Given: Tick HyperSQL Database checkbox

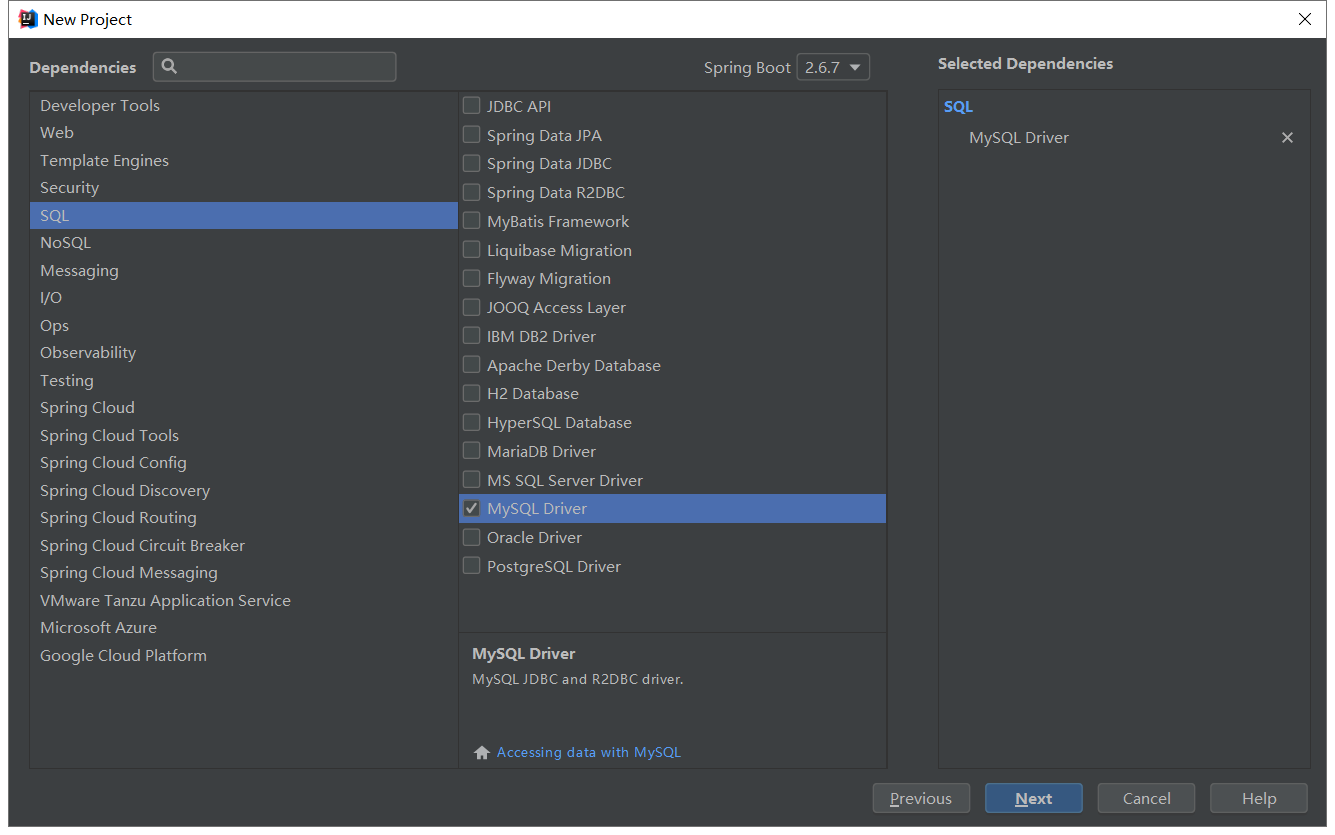Looking at the screenshot, I should pos(471,422).
